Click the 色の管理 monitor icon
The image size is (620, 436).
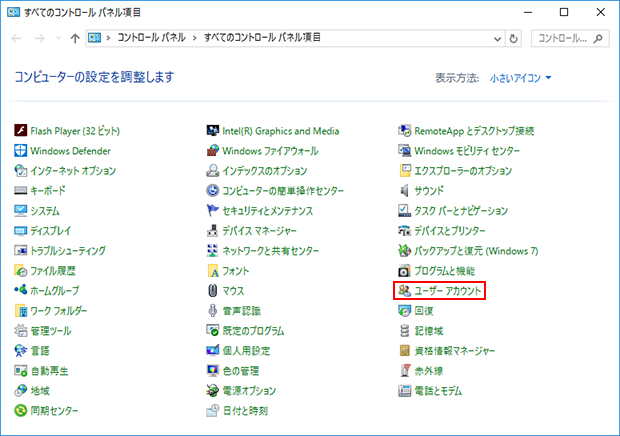212,370
